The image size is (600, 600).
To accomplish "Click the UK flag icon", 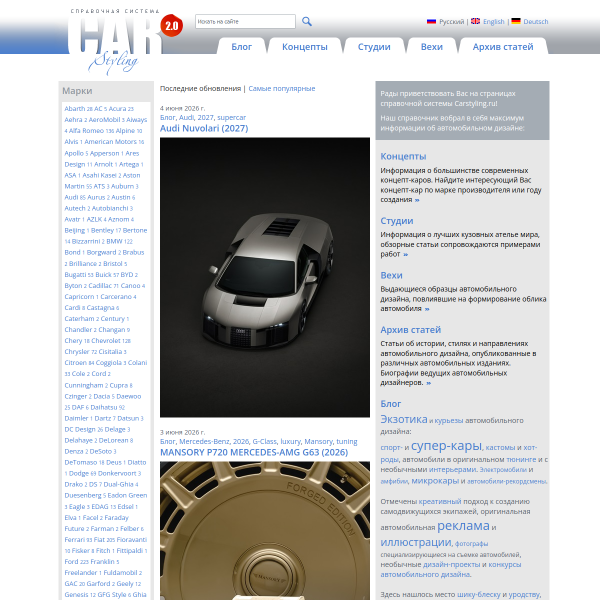I will coord(475,21).
